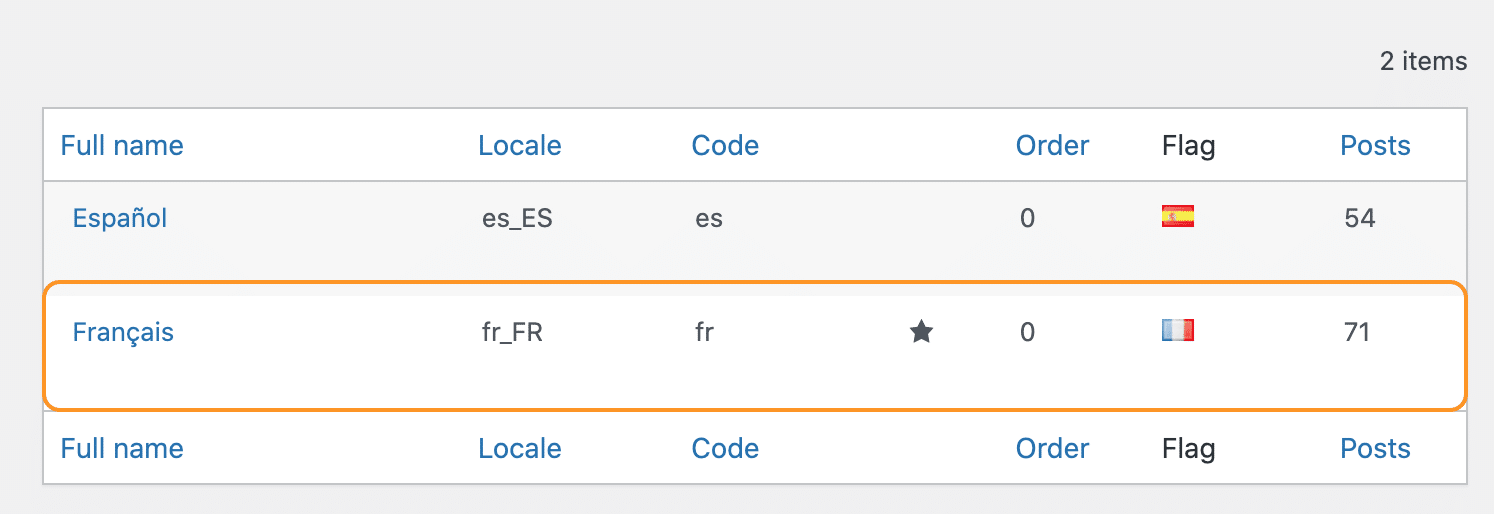Sort by Order in top header
Image resolution: width=1494 pixels, height=514 pixels.
click(1052, 146)
